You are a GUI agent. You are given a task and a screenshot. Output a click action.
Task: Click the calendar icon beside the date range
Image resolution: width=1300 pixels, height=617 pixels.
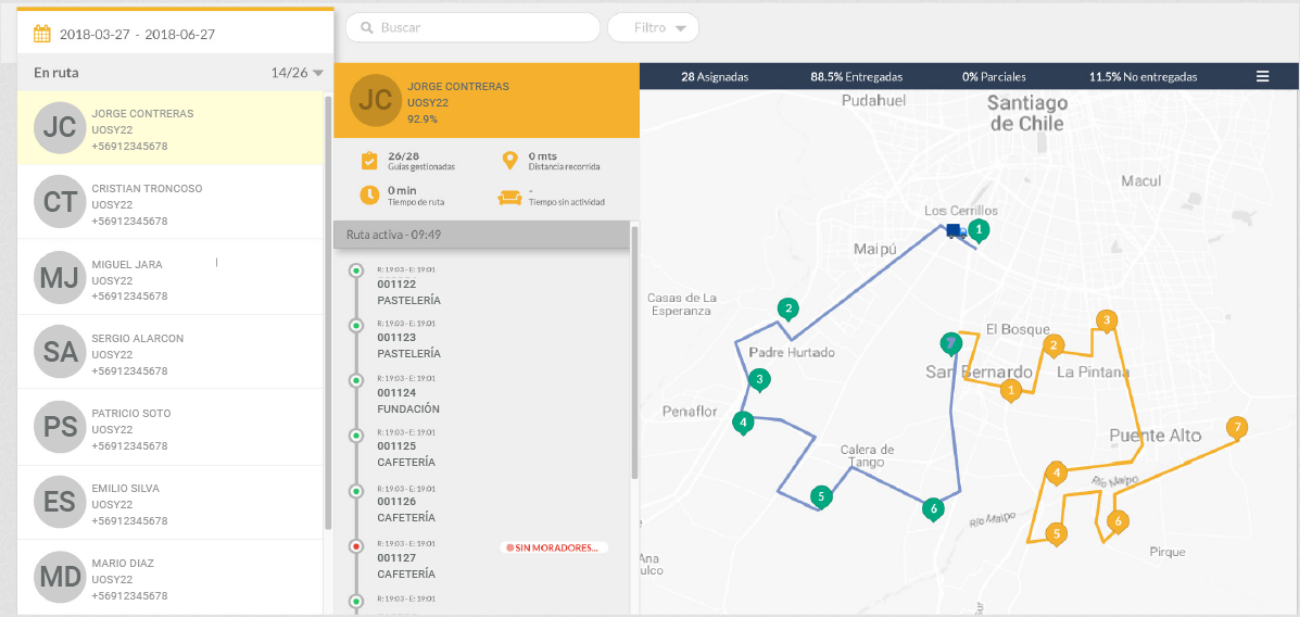click(x=40, y=33)
